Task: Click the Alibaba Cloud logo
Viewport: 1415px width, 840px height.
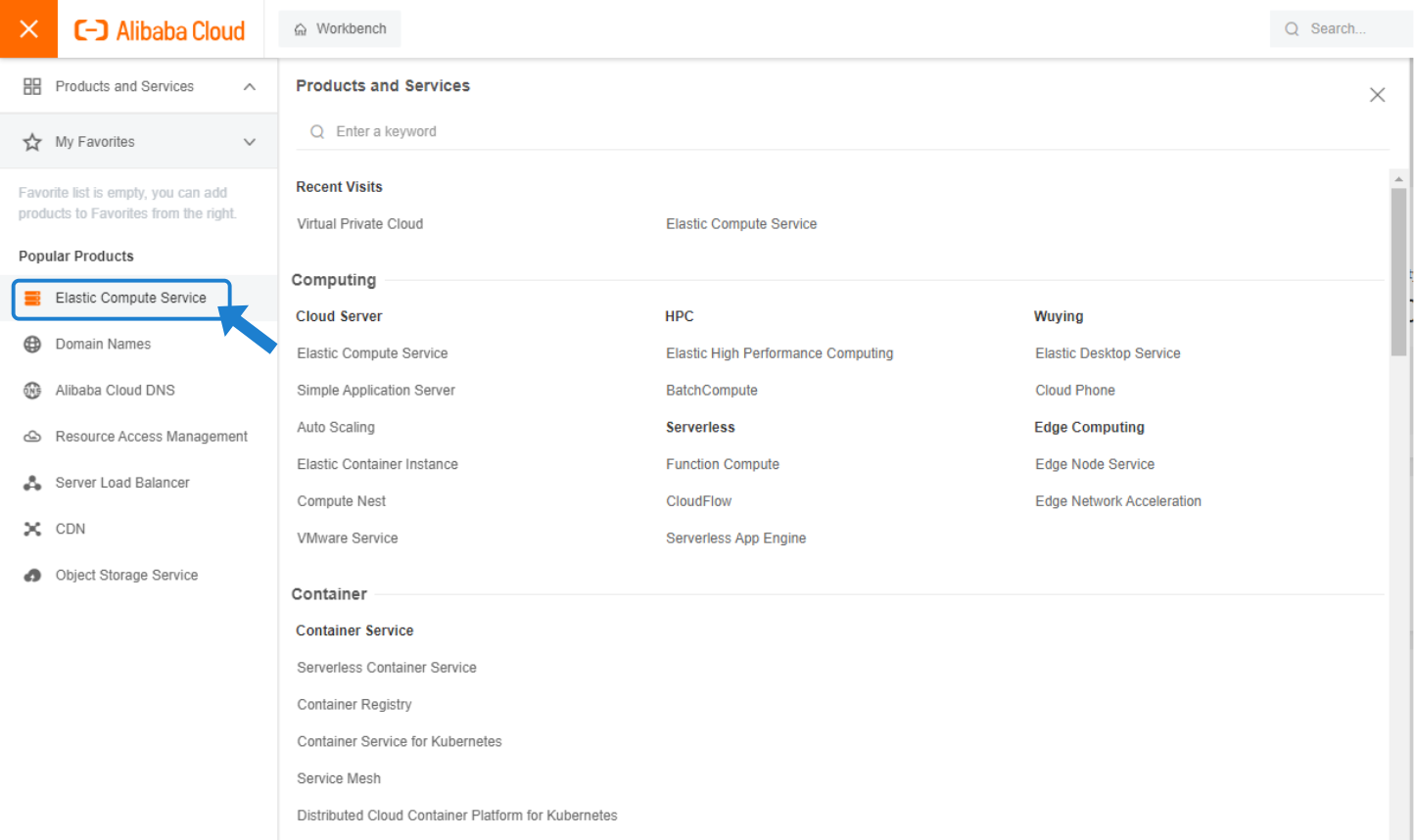Action: [161, 30]
